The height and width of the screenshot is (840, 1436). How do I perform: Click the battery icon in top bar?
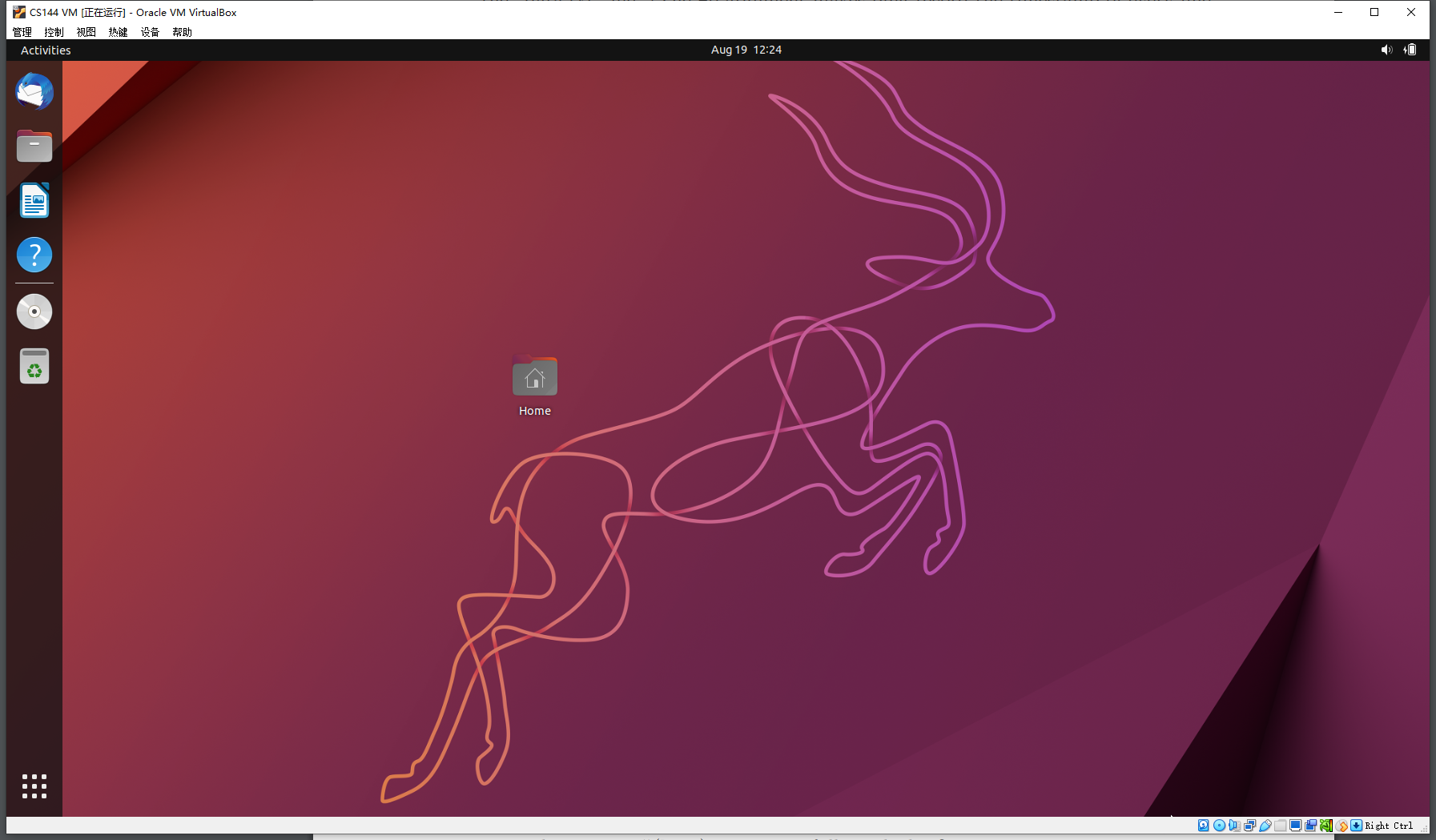point(1410,50)
